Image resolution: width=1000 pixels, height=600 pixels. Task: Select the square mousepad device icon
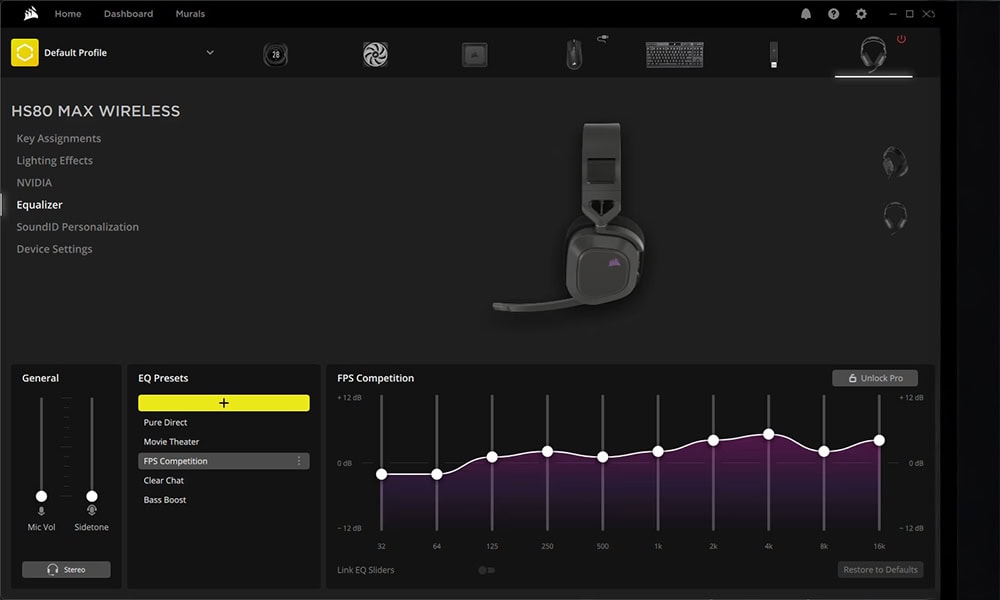[474, 55]
